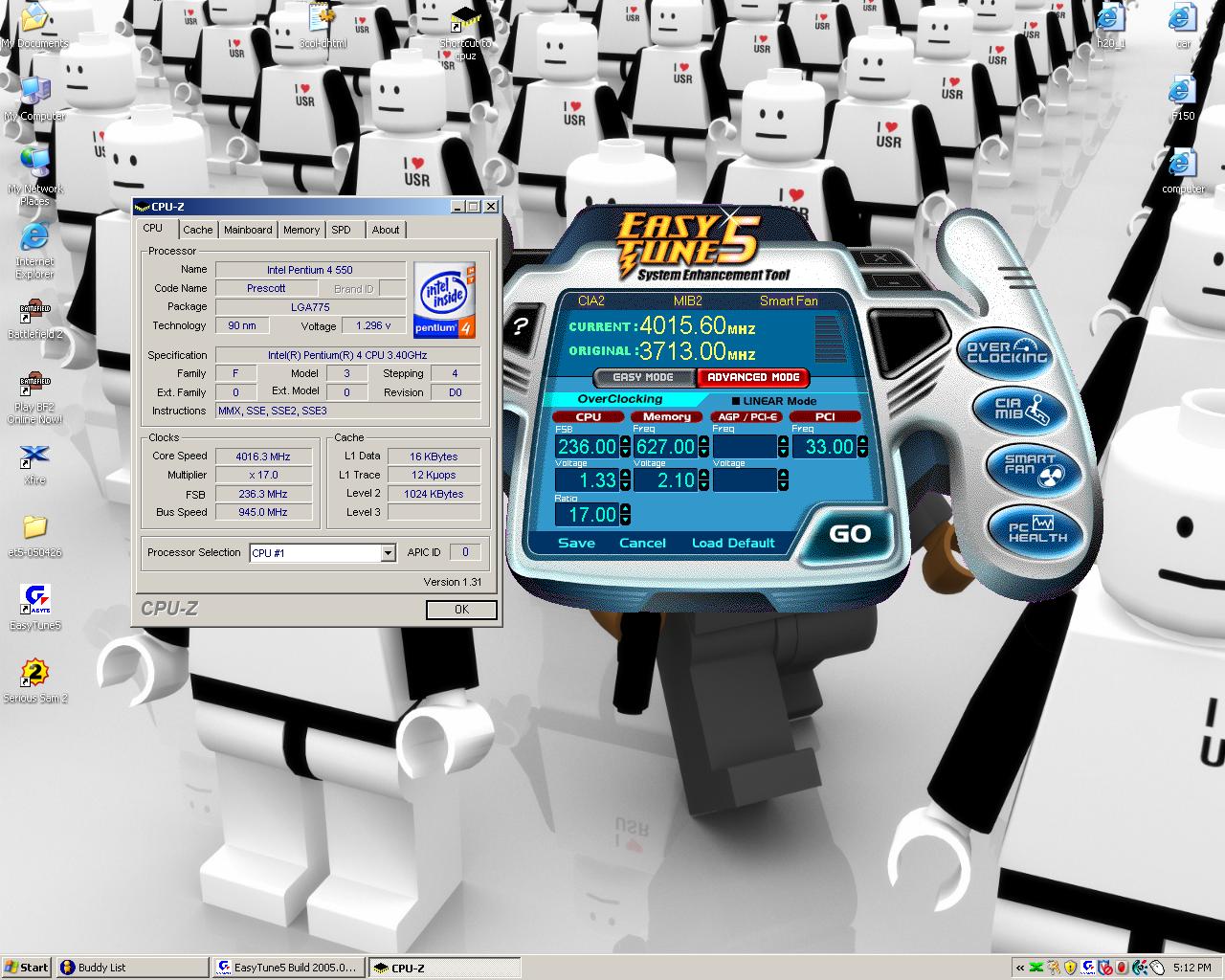The height and width of the screenshot is (980, 1225).
Task: Open the Smart Fan side button
Action: click(x=1032, y=467)
